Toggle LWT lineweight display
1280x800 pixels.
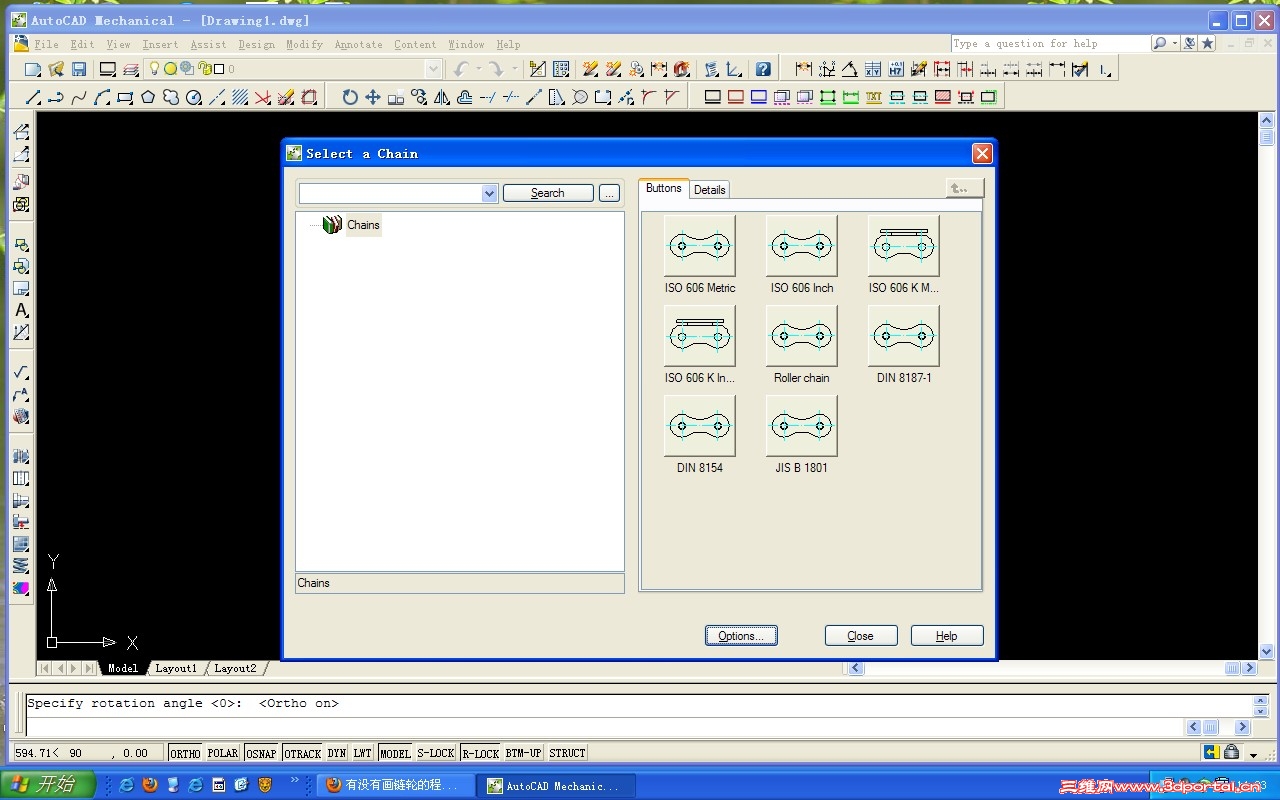(x=362, y=753)
